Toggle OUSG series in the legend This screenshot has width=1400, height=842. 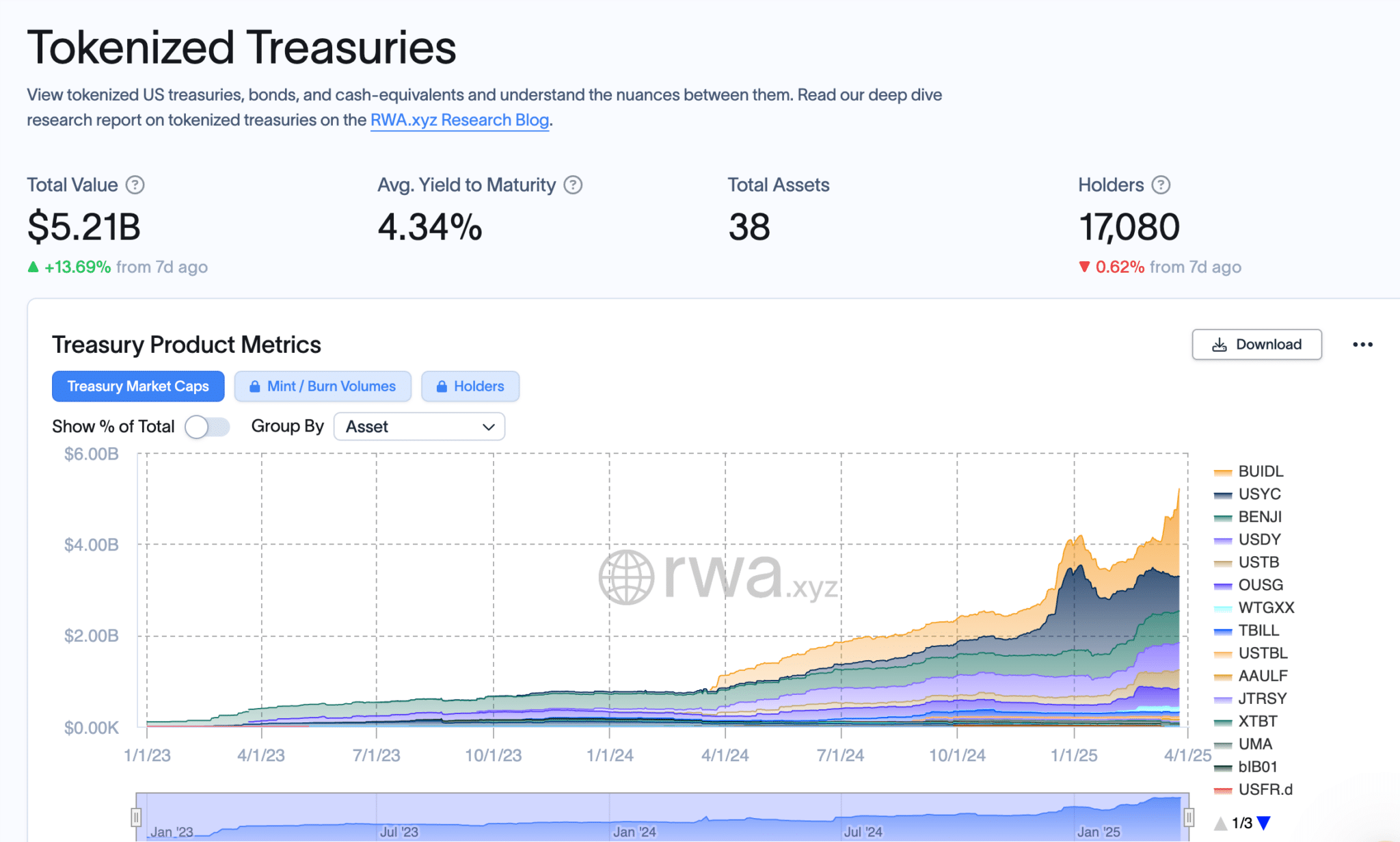1248,585
